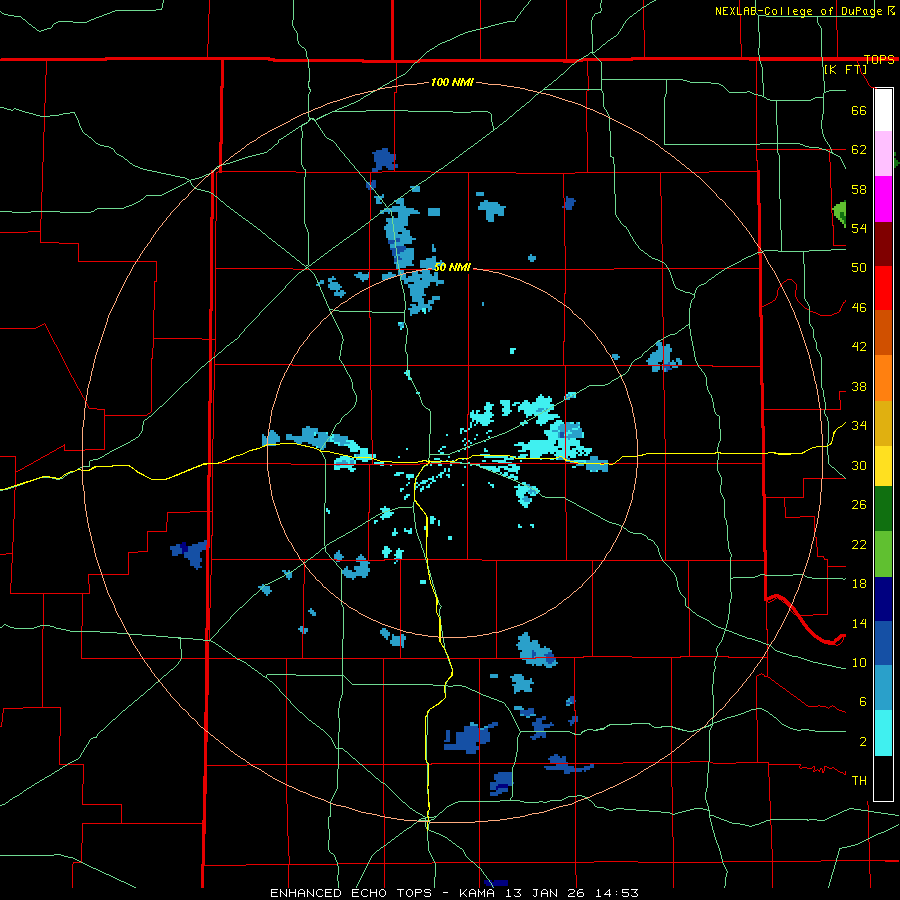Click the legend value '42'

(859, 346)
